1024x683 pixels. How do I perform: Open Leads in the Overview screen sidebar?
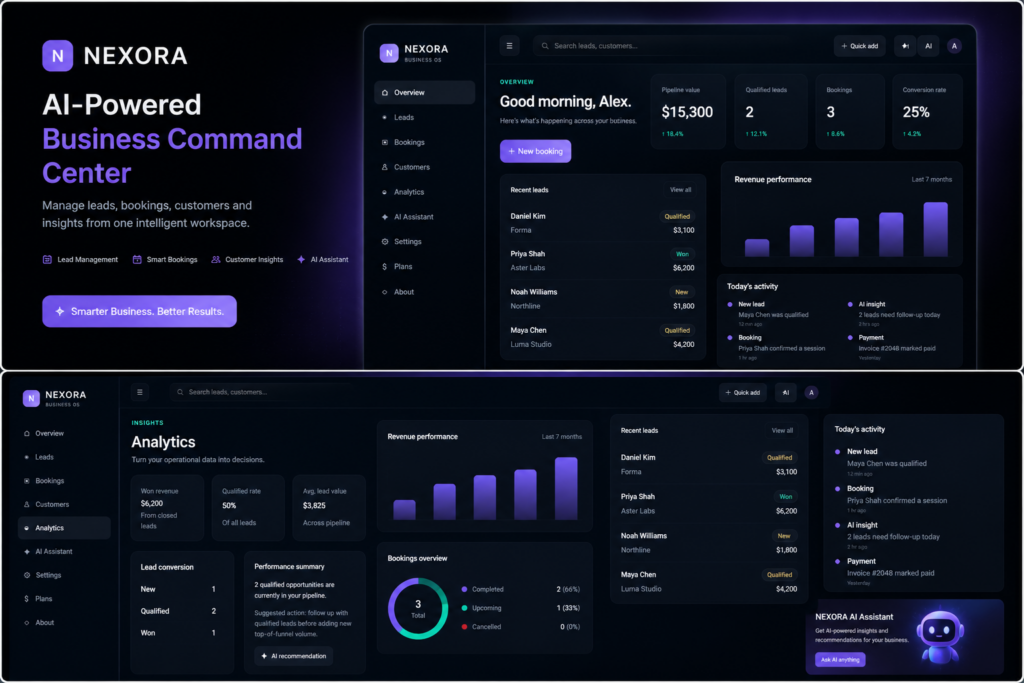pyautogui.click(x=424, y=118)
